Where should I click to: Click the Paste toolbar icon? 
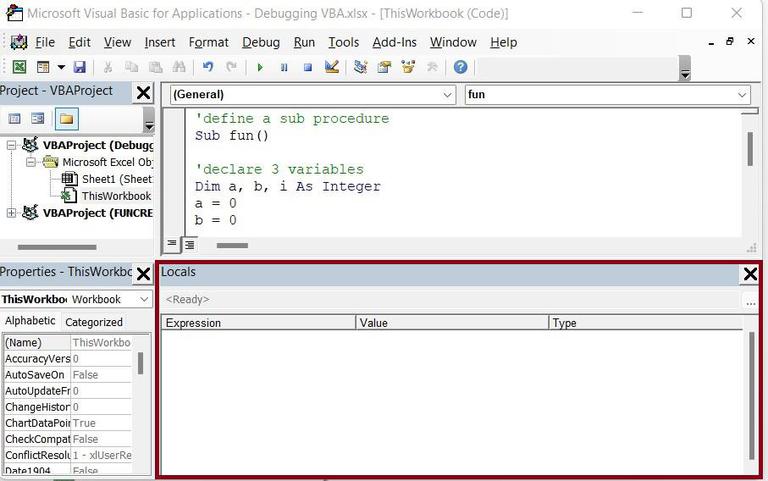[x=155, y=67]
